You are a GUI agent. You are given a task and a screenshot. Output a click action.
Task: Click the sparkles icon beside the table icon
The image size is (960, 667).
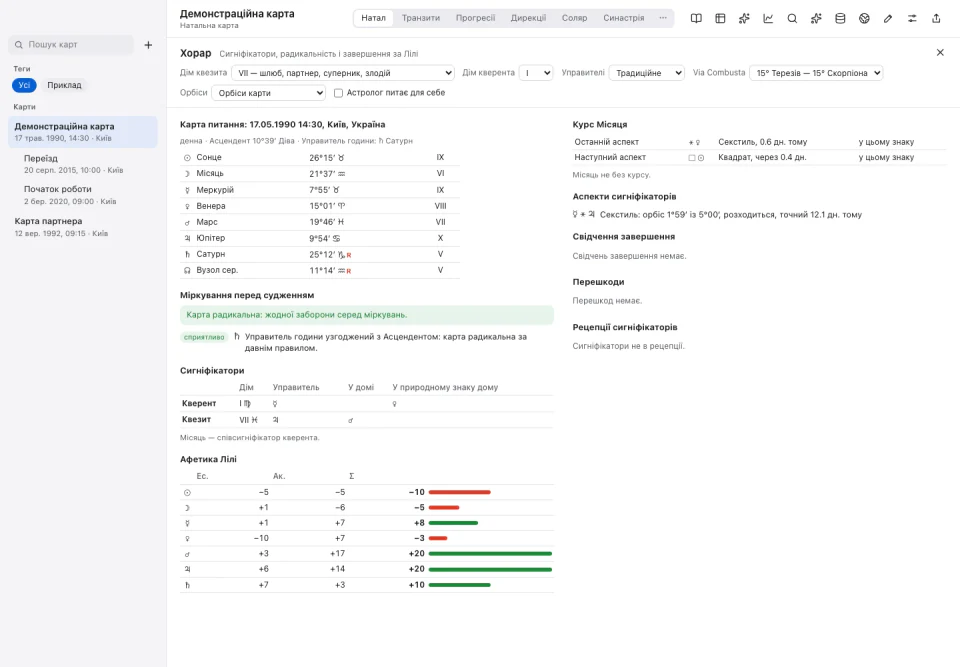click(x=744, y=18)
